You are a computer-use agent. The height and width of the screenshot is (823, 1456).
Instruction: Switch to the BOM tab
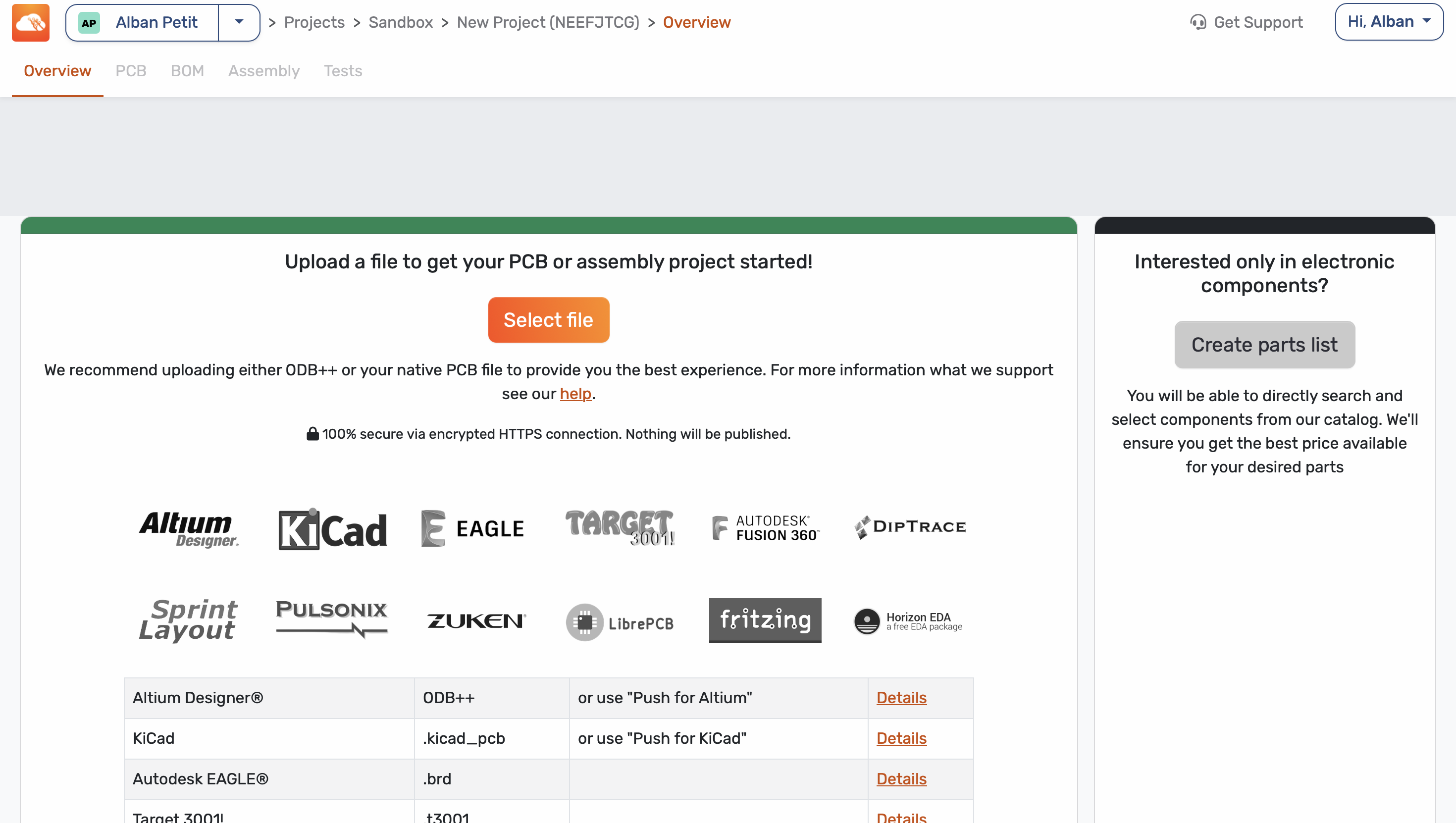[187, 71]
